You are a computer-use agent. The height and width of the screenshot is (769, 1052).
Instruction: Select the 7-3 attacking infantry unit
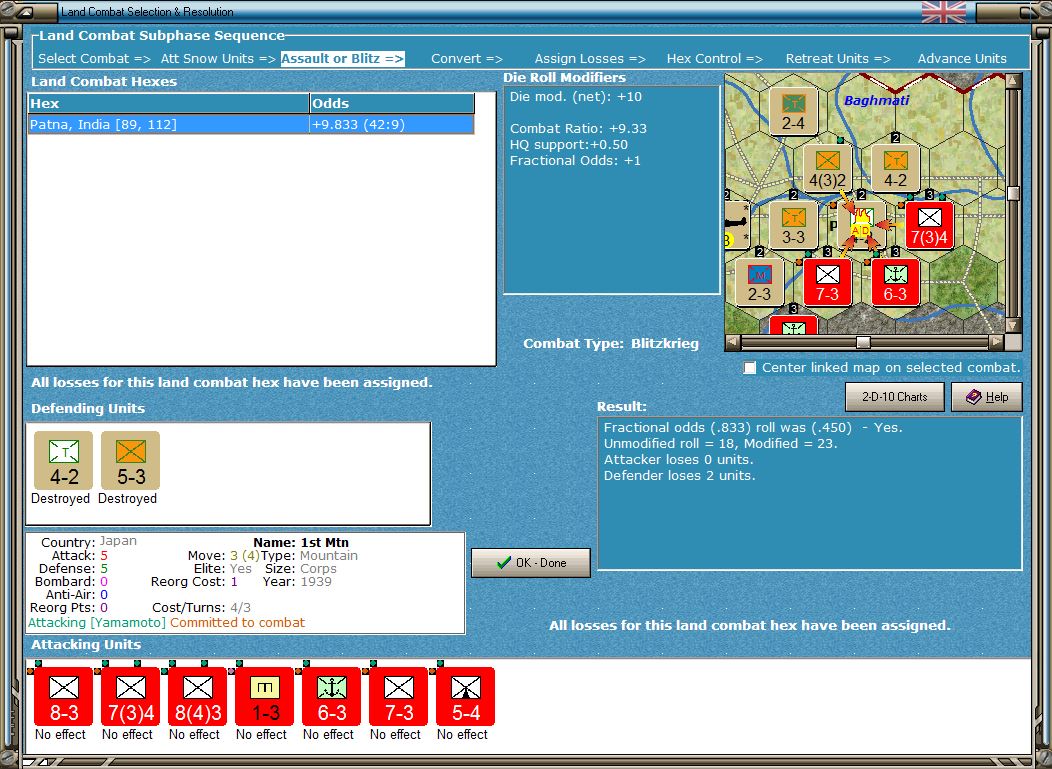pyautogui.click(x=399, y=697)
